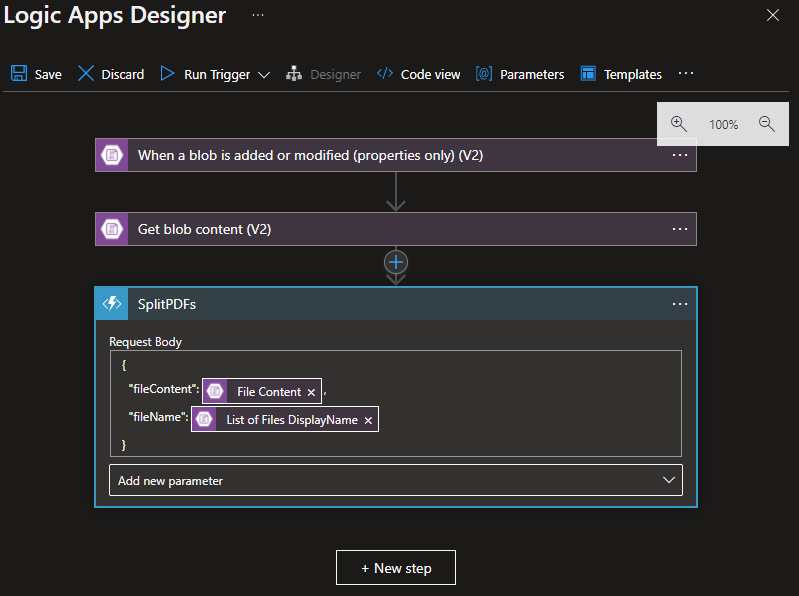This screenshot has height=596, width=799.
Task: Click the Parameters @ icon
Action: 484,73
